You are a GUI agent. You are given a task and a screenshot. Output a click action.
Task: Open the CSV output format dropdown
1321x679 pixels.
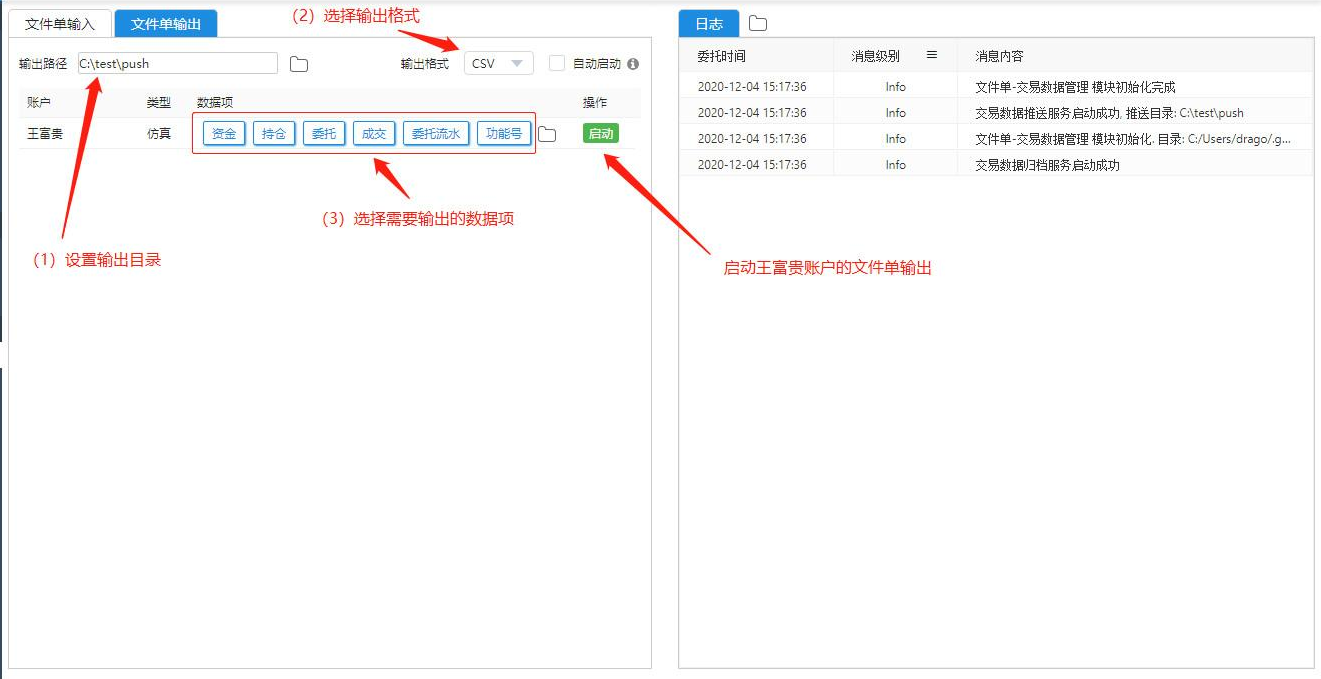tap(498, 64)
